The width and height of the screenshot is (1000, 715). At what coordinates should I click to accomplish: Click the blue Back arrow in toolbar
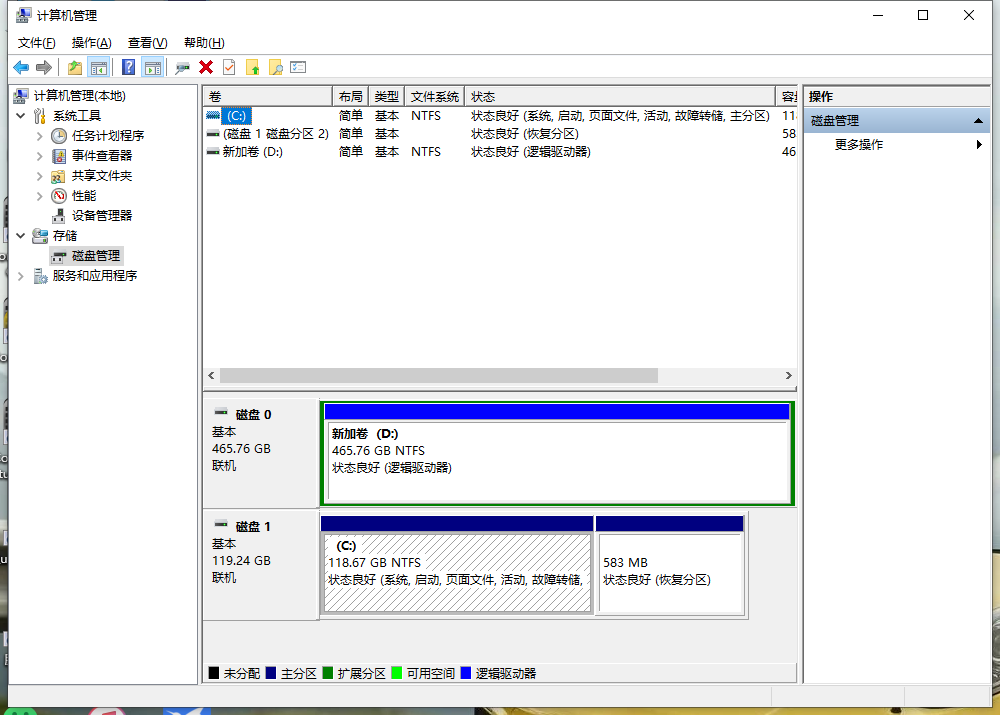click(x=21, y=67)
